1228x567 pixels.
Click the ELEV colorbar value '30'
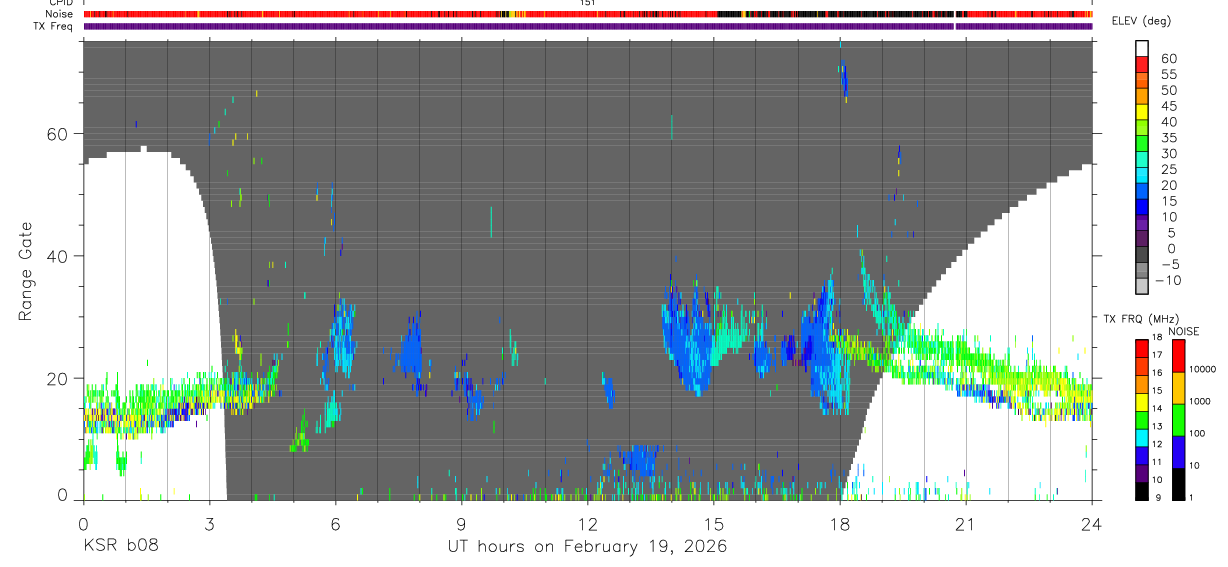point(1168,154)
